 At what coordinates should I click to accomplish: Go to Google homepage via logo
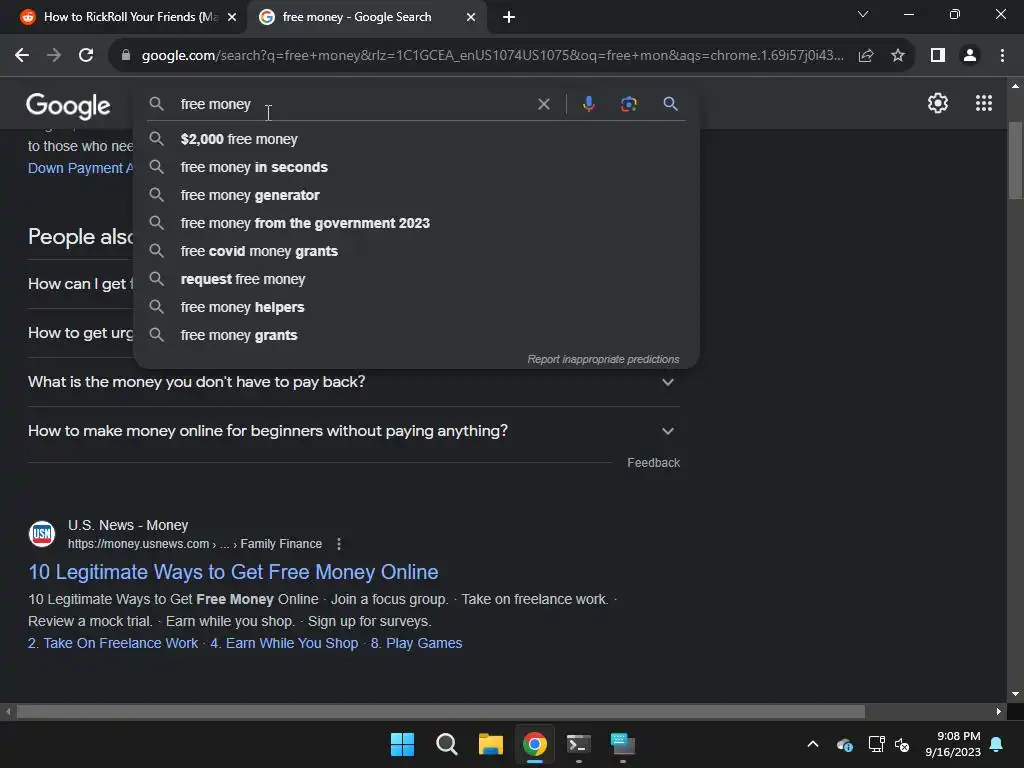pos(68,105)
